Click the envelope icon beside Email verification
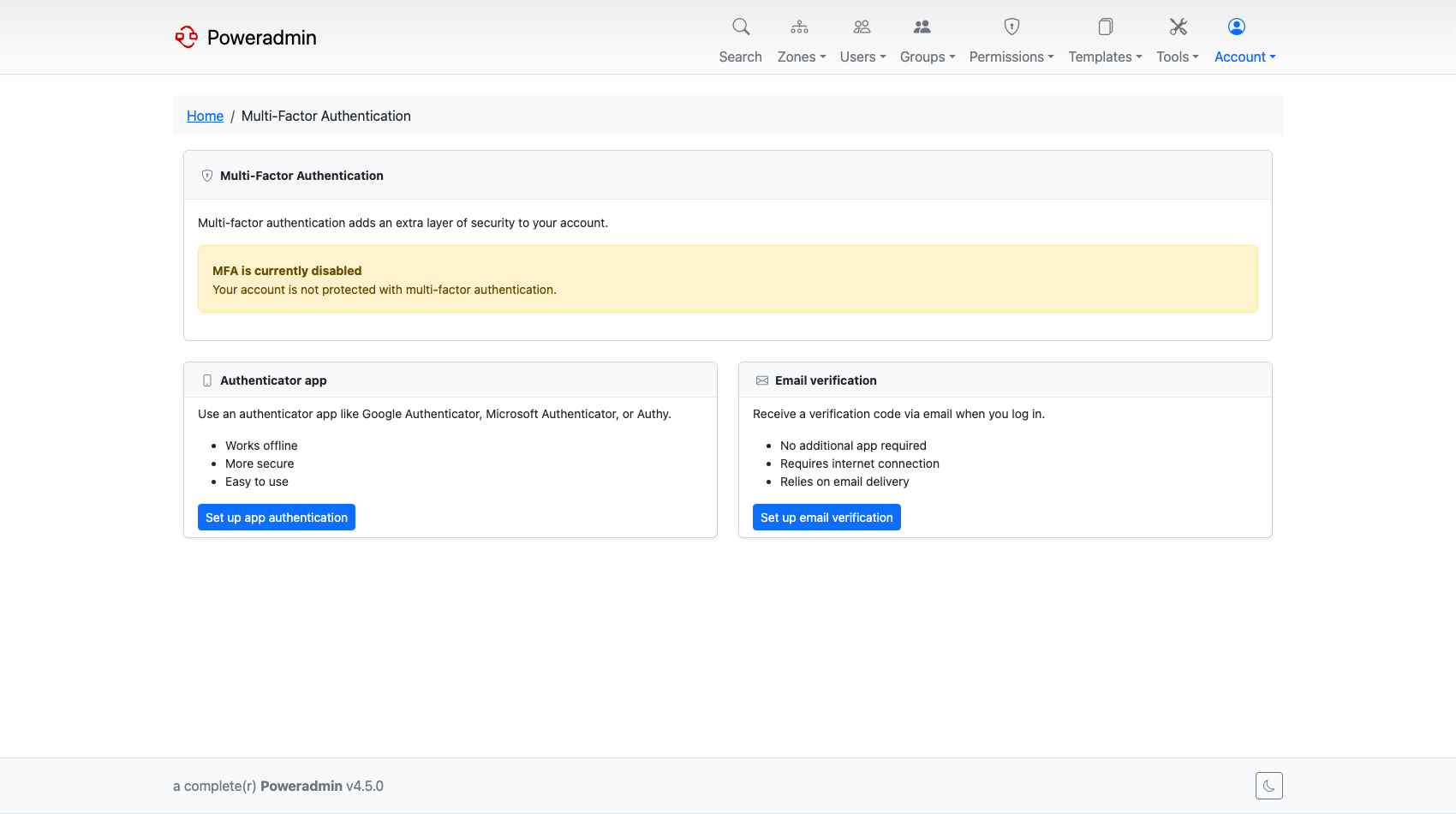1456x814 pixels. click(x=762, y=380)
